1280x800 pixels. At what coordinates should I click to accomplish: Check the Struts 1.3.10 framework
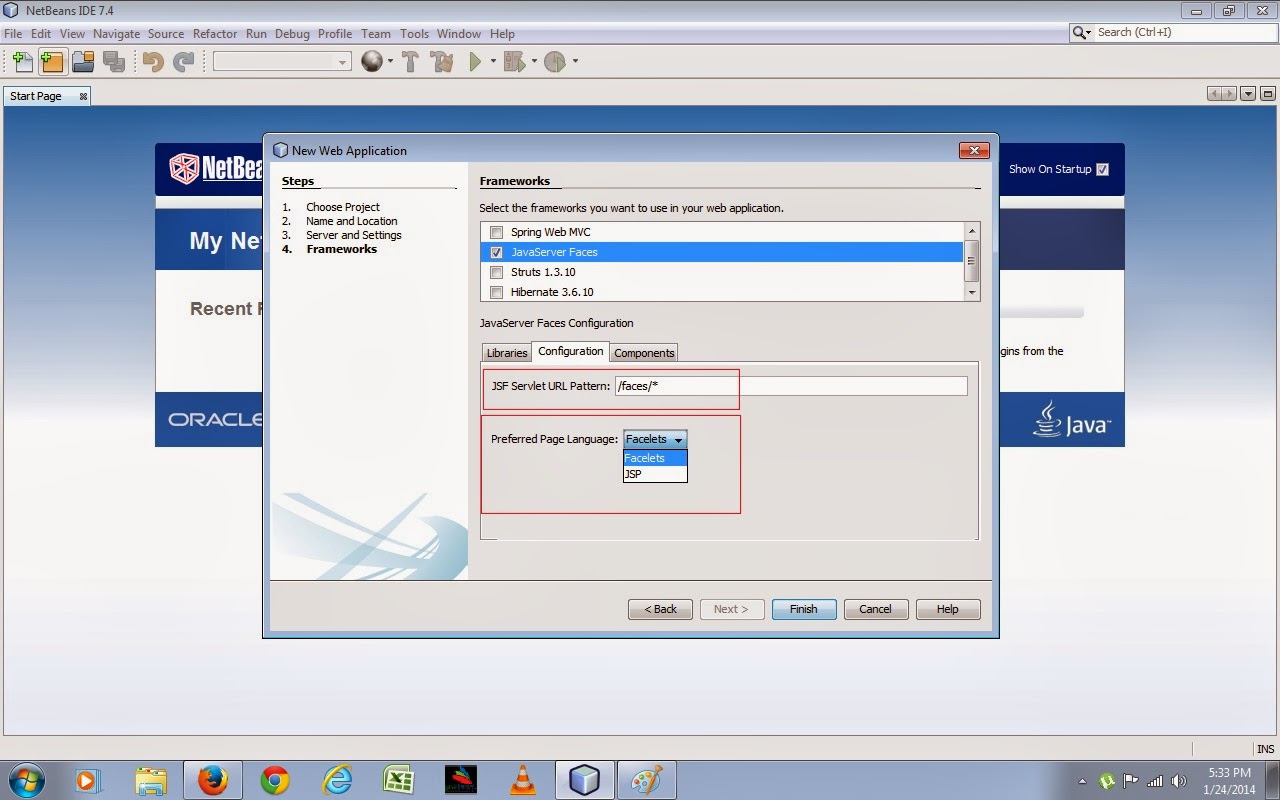497,272
